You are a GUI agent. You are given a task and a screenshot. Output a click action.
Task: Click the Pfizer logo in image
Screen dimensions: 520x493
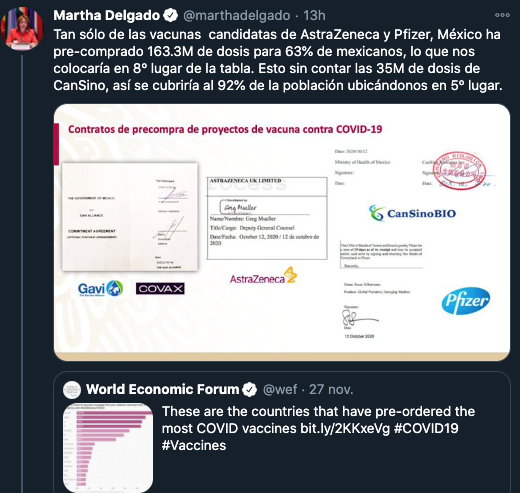point(466,301)
